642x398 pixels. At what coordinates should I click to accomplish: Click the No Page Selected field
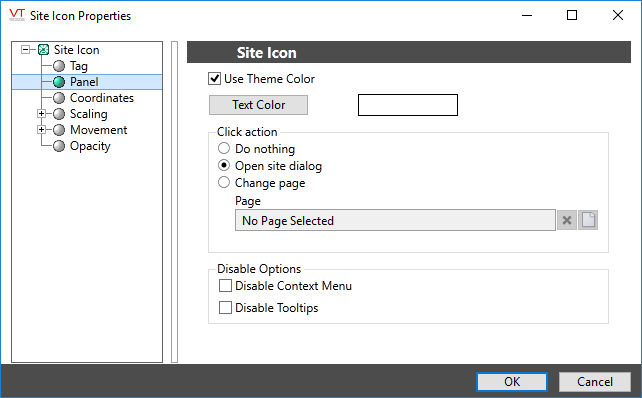tap(395, 220)
